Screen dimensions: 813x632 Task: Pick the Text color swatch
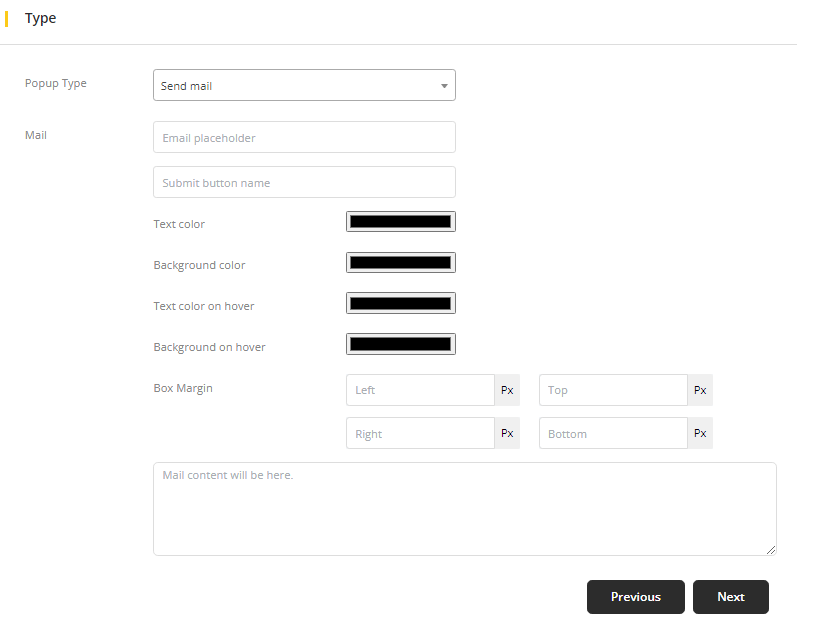coord(400,222)
